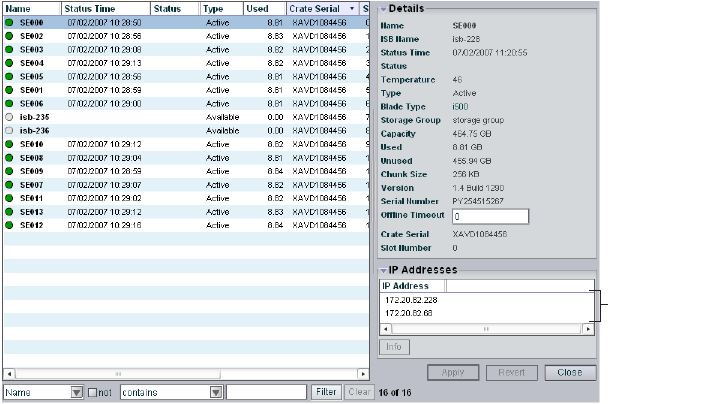The height and width of the screenshot is (404, 714).
Task: Click the green status icon for SE007
Action: click(x=9, y=185)
